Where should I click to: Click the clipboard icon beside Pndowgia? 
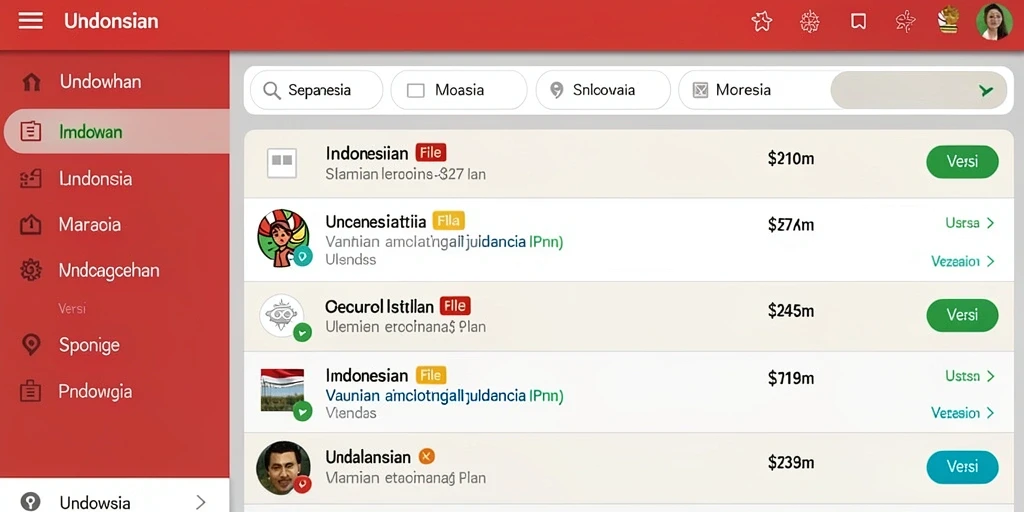[31, 392]
